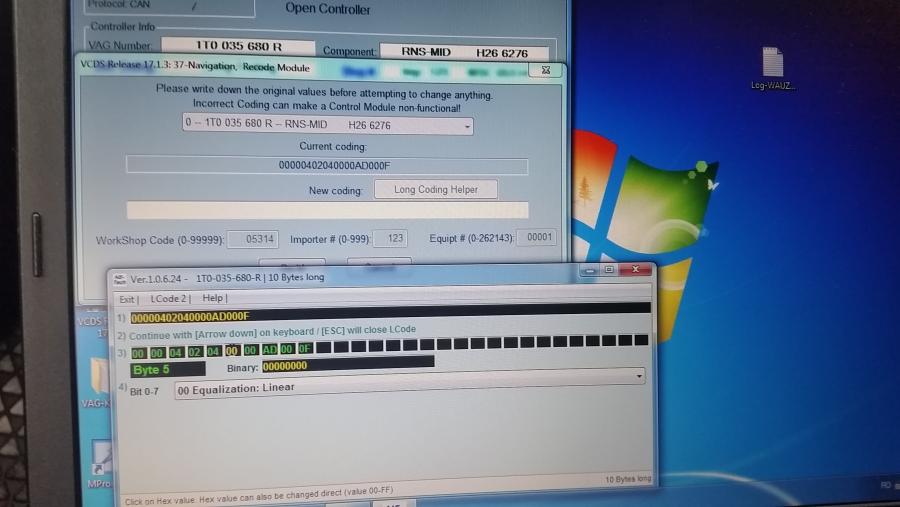Click the Long Coding Helper button
Image resolution: width=900 pixels, height=507 pixels.
(435, 190)
